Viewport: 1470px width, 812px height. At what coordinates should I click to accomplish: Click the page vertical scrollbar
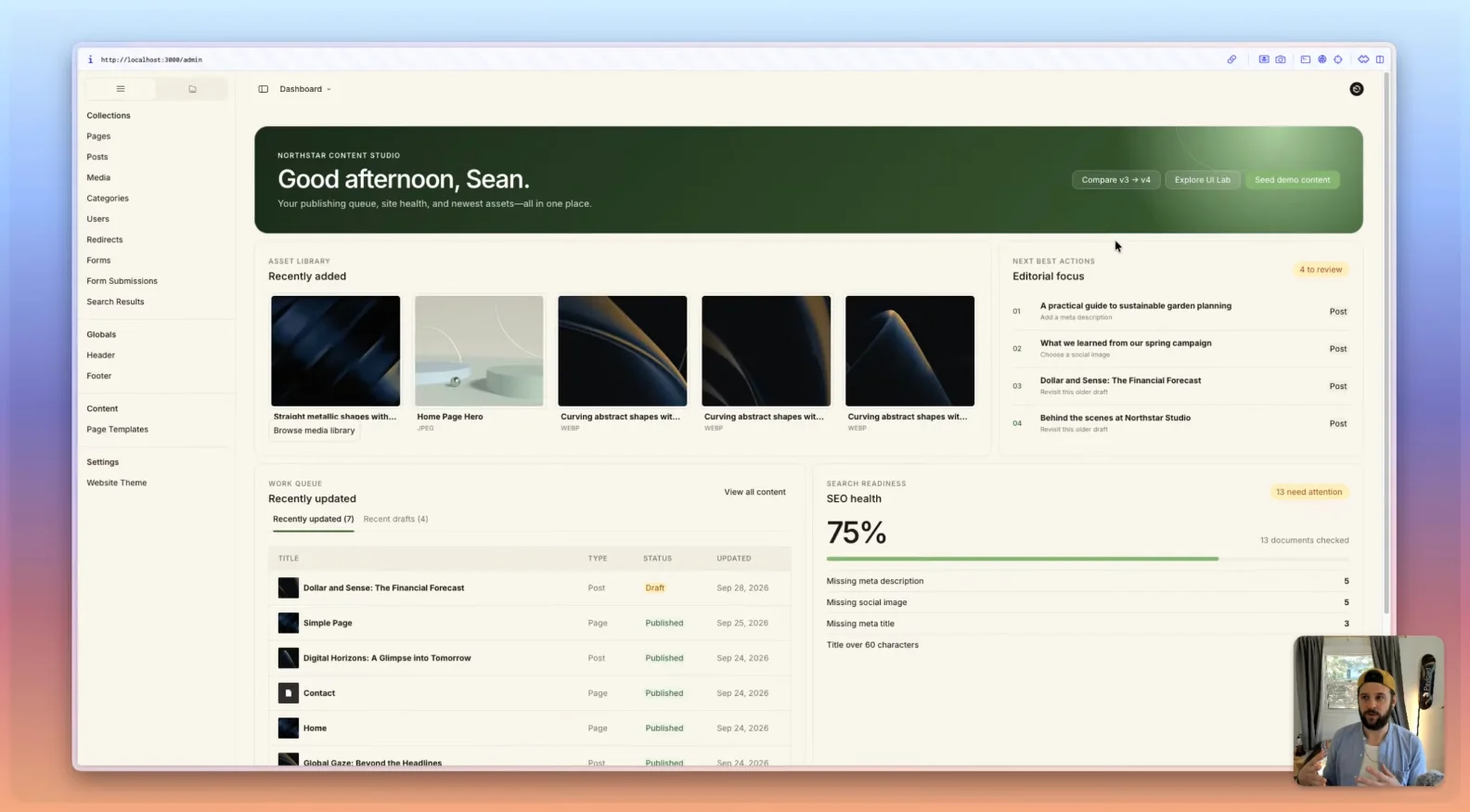point(1386,343)
